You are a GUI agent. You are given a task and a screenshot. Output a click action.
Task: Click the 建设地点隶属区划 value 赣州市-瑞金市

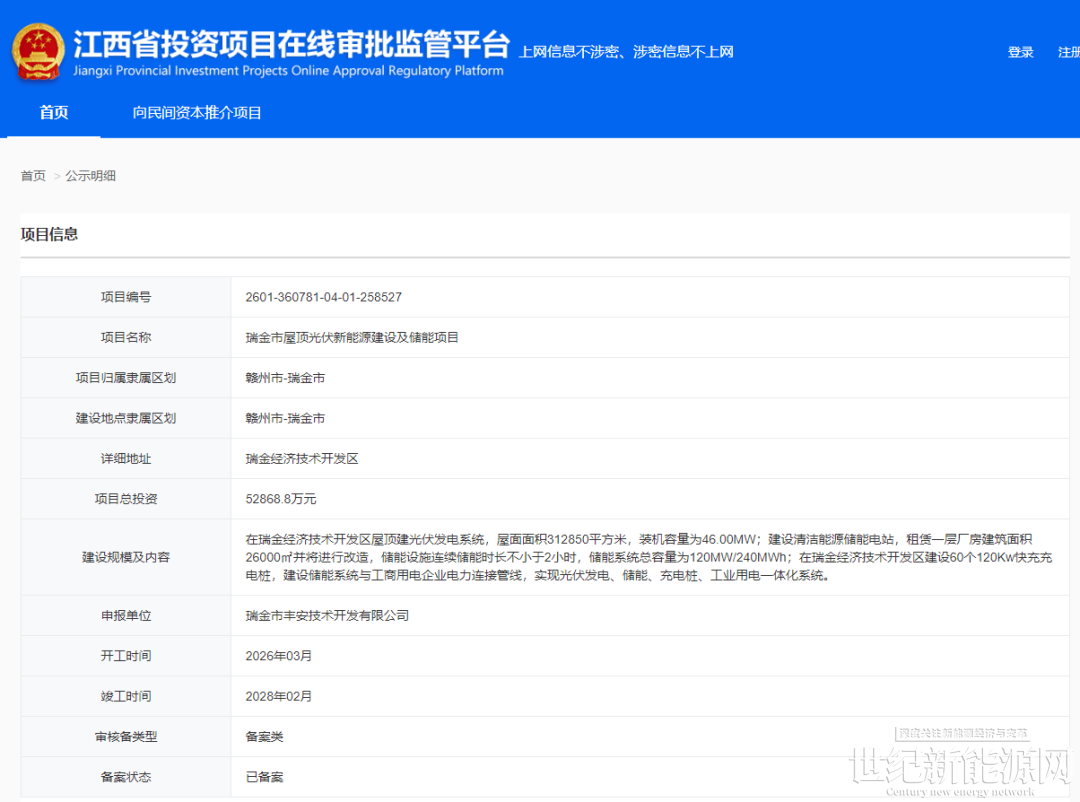[285, 418]
